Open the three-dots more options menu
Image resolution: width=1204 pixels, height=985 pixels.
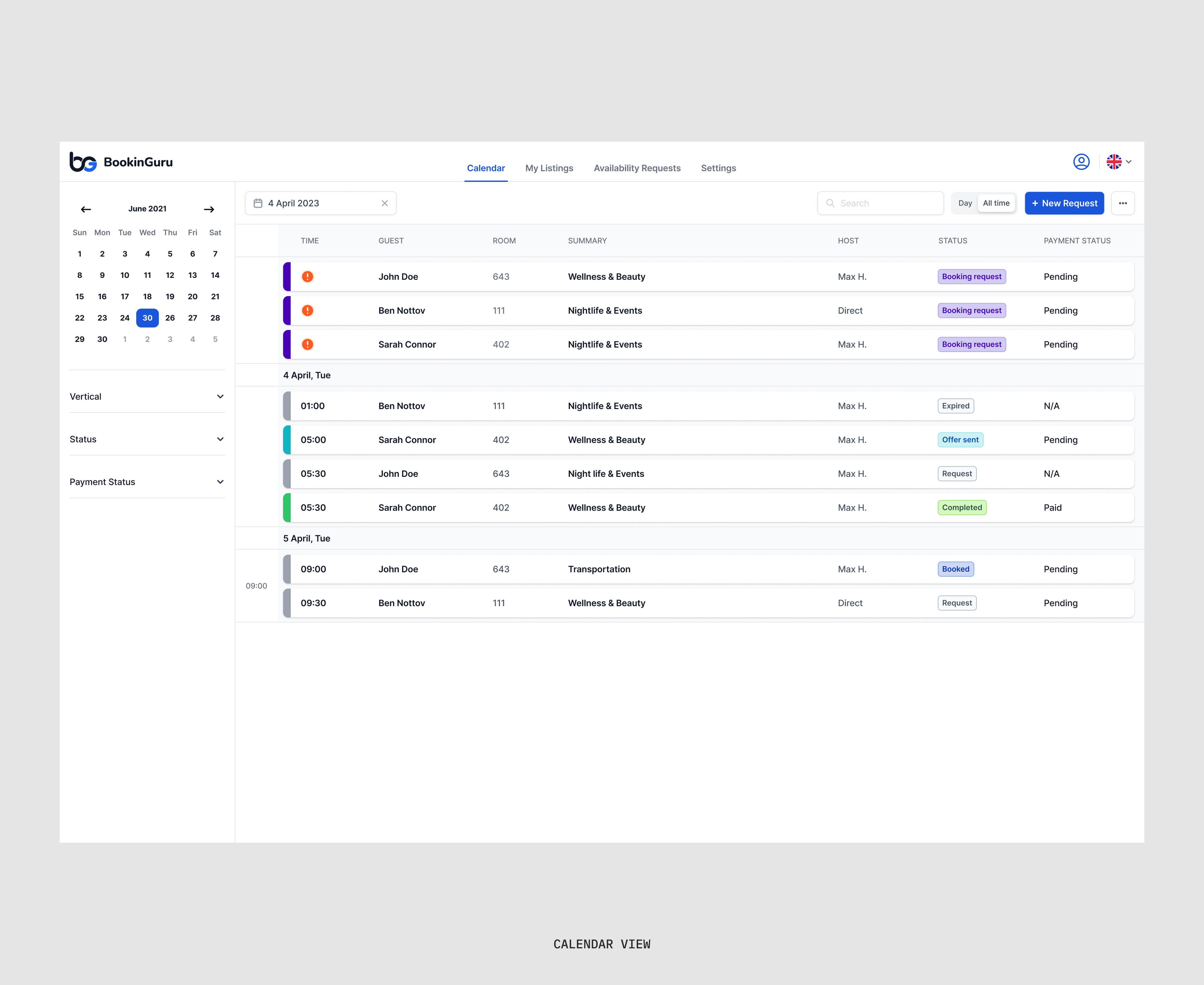click(1122, 203)
